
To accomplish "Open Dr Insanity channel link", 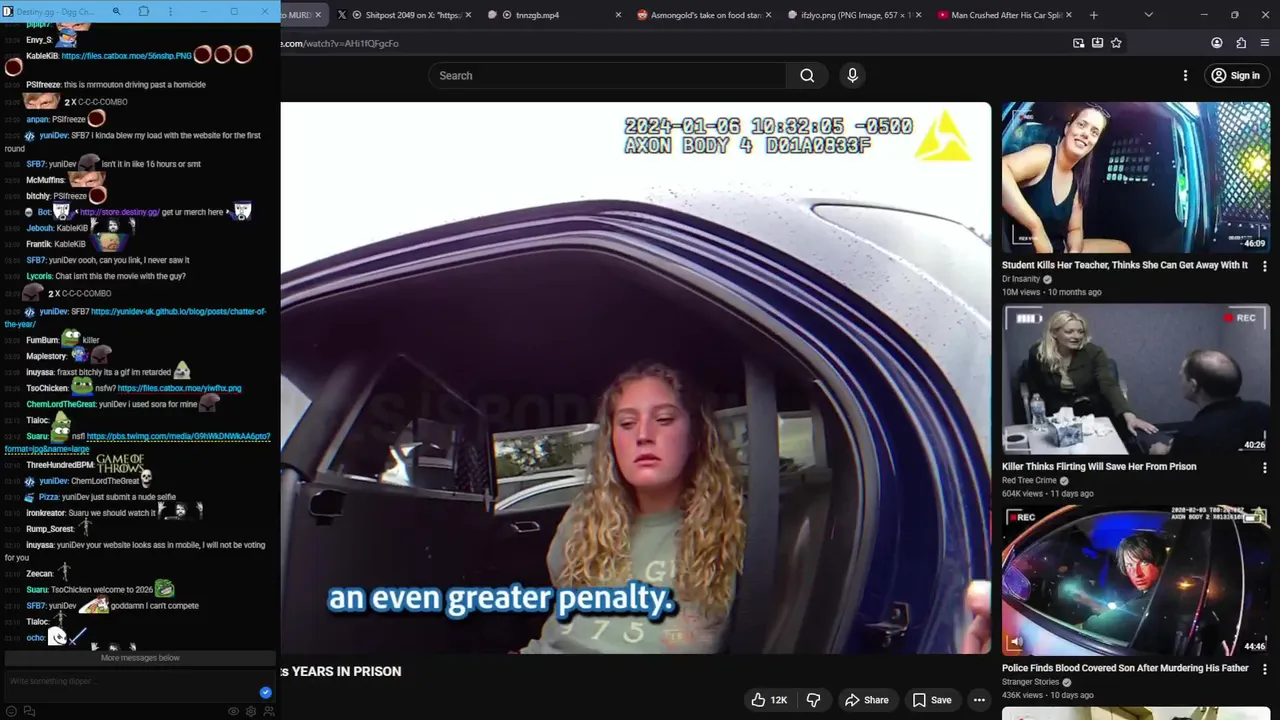I will 1021,279.
